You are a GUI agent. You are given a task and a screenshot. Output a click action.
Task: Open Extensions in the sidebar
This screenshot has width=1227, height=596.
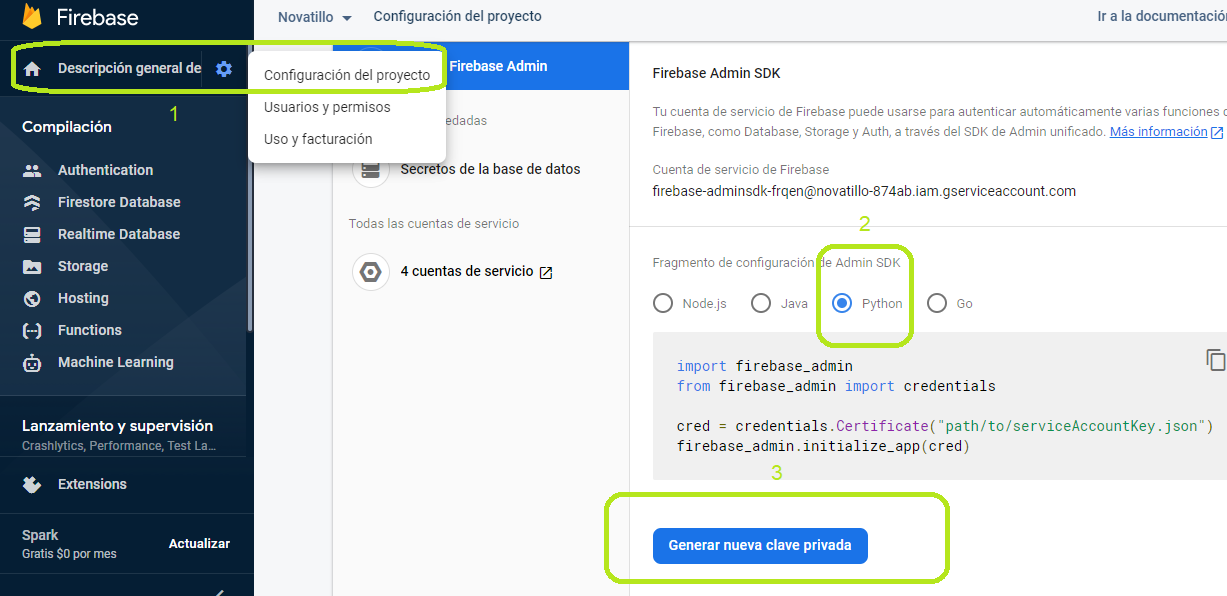point(92,484)
